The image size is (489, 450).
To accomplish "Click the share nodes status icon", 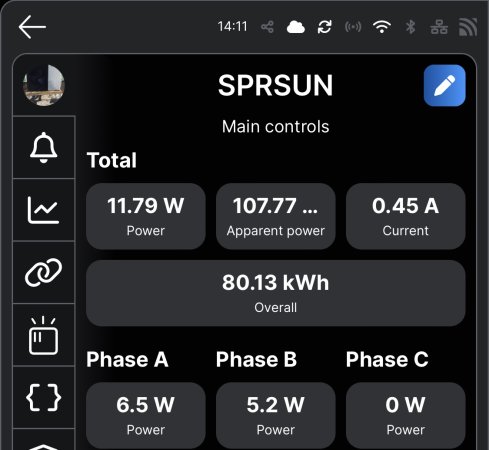I will (267, 27).
